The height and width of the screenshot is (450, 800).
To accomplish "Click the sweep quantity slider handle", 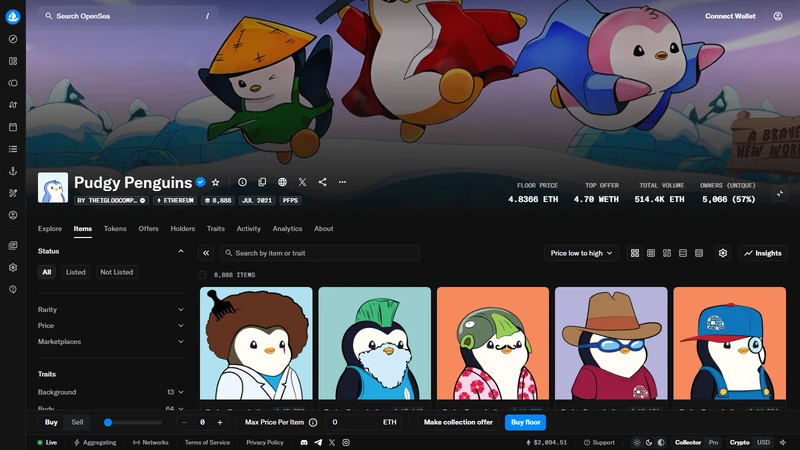I will (x=108, y=422).
